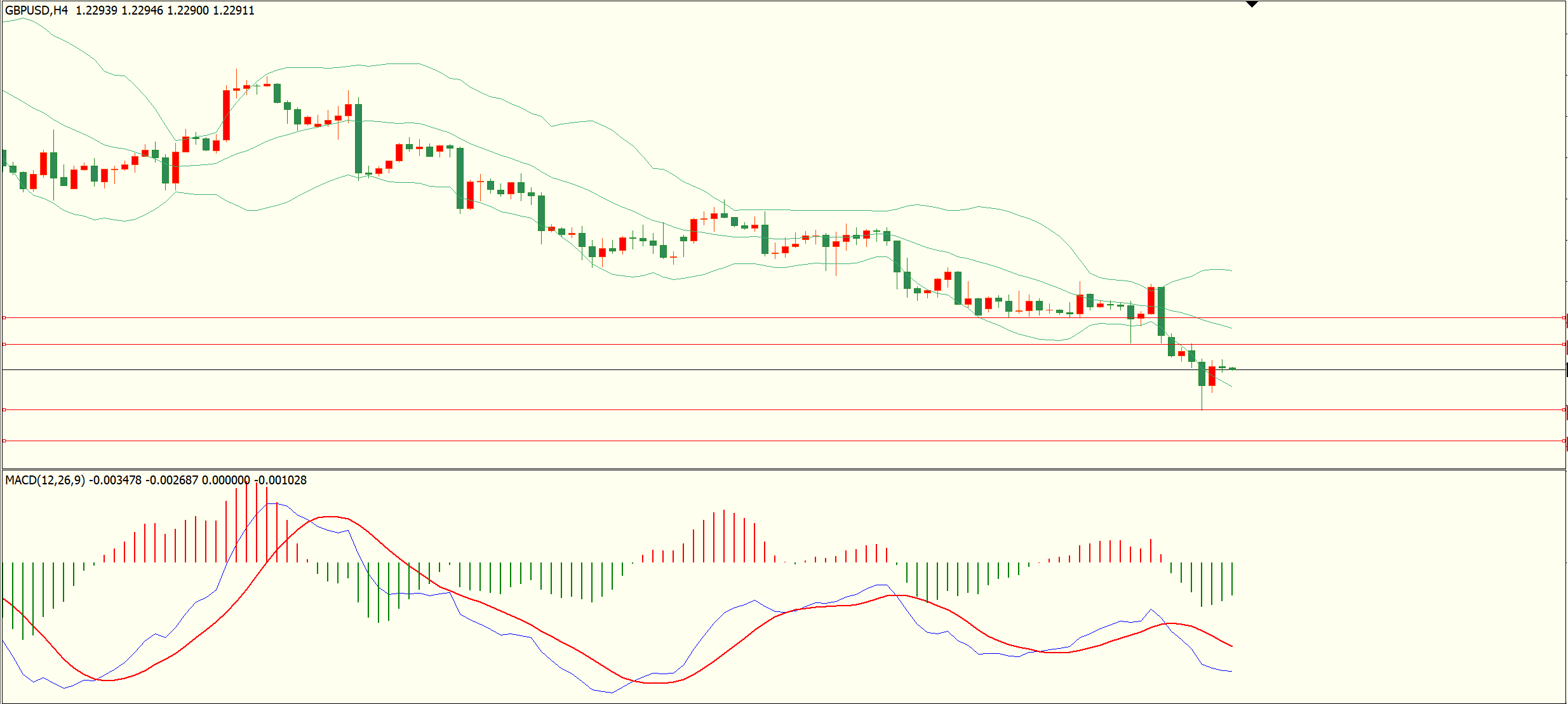Click the GBPUSD,H4 chart symbol label
The image size is (1568, 704).
click(x=36, y=11)
